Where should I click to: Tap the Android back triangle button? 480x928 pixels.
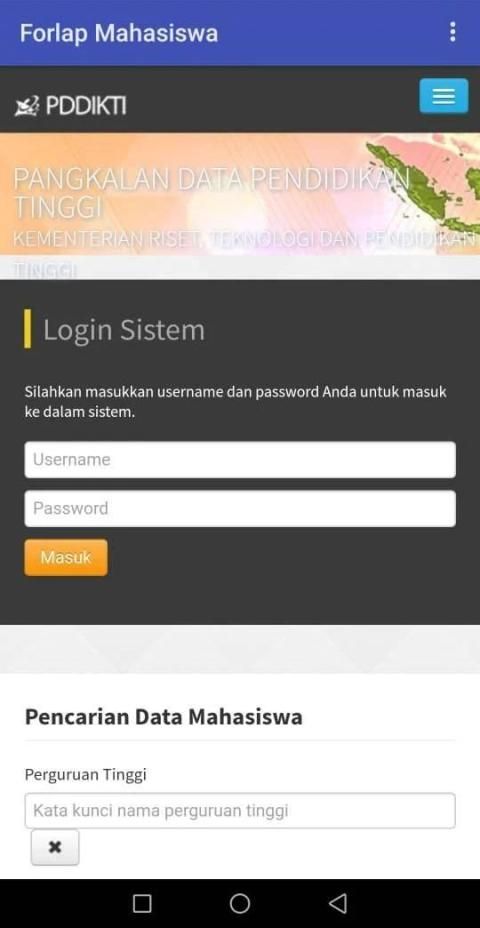(337, 904)
